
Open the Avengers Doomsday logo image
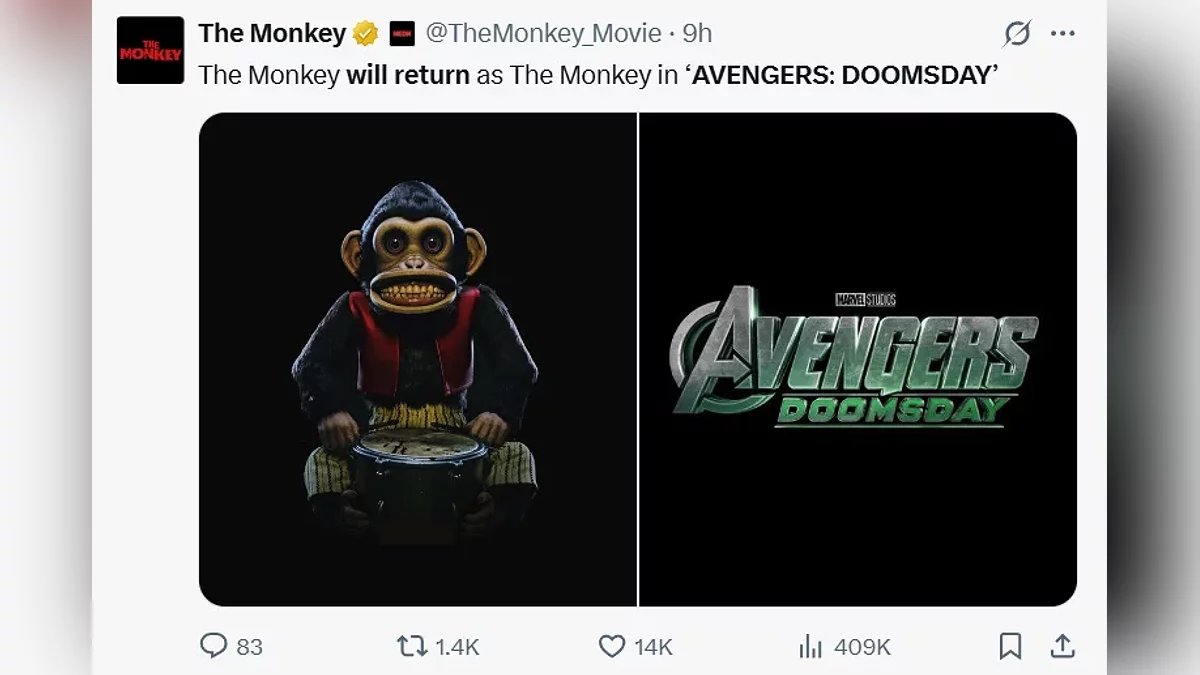857,359
